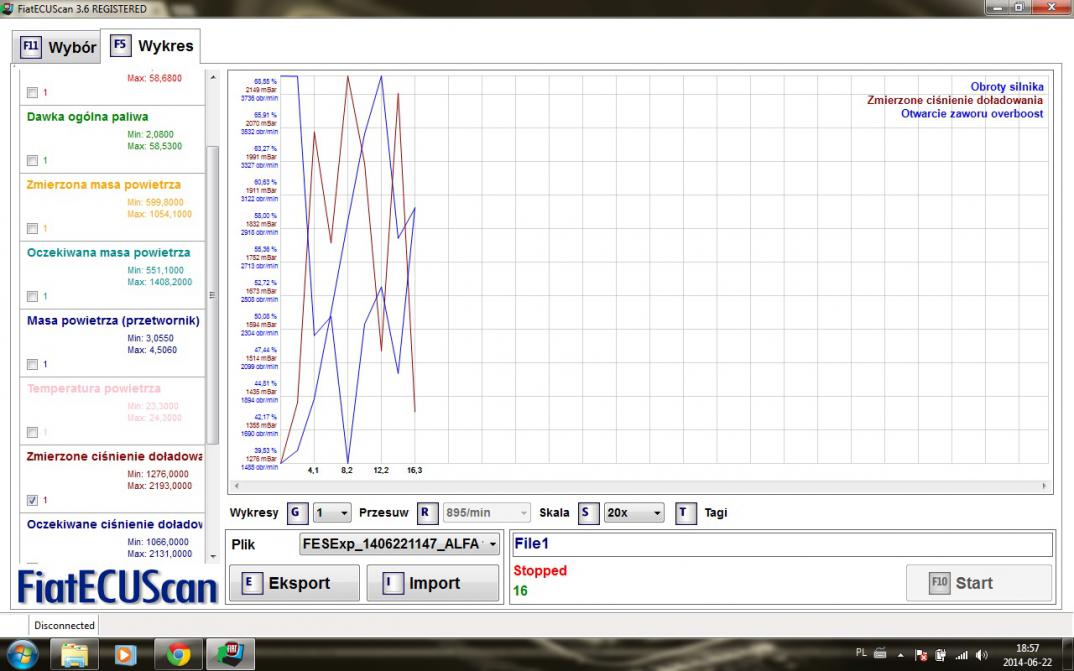Click the Import button
The width and height of the screenshot is (1074, 671).
pos(432,583)
